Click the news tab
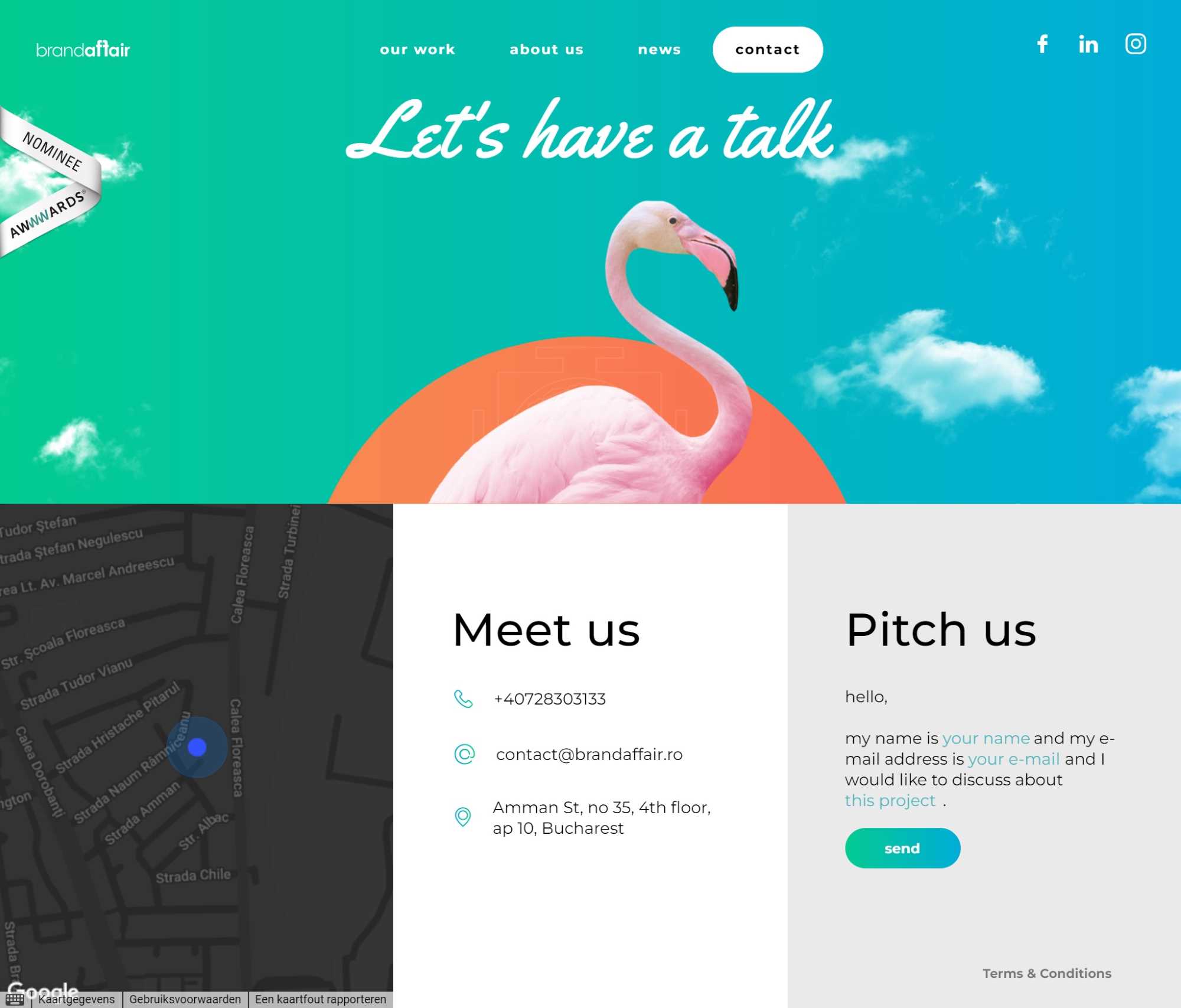Image resolution: width=1181 pixels, height=1008 pixels. 659,49
